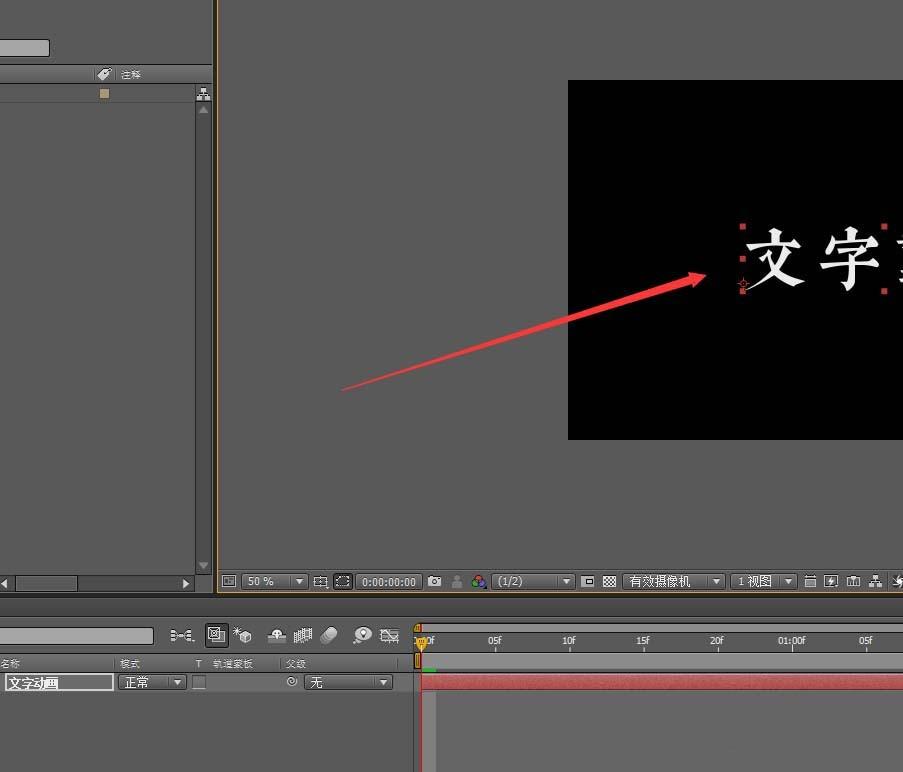
Task: Click the layer label color swatch
Action: click(104, 93)
